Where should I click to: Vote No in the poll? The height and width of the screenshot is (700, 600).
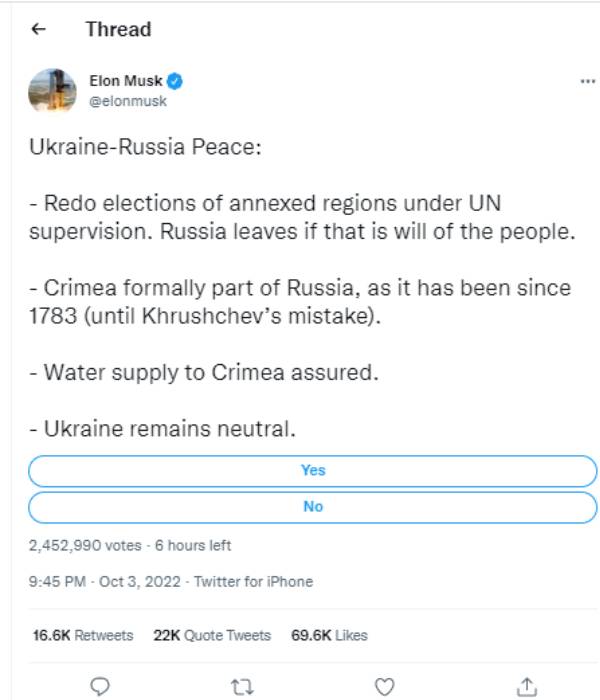coord(313,506)
